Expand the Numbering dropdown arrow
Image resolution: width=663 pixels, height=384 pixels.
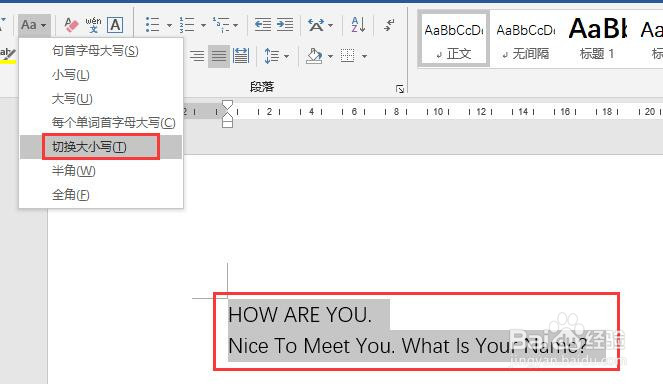coord(203,25)
